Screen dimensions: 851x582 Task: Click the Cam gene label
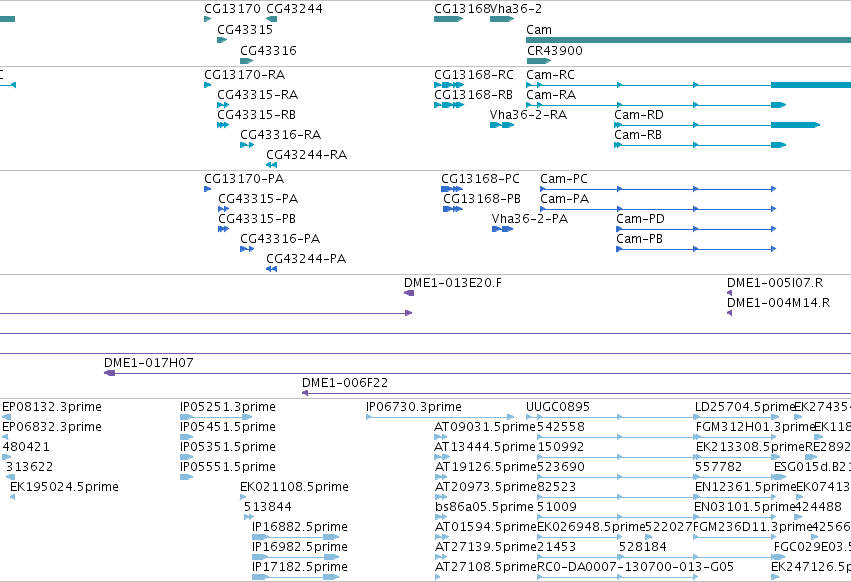(x=539, y=30)
